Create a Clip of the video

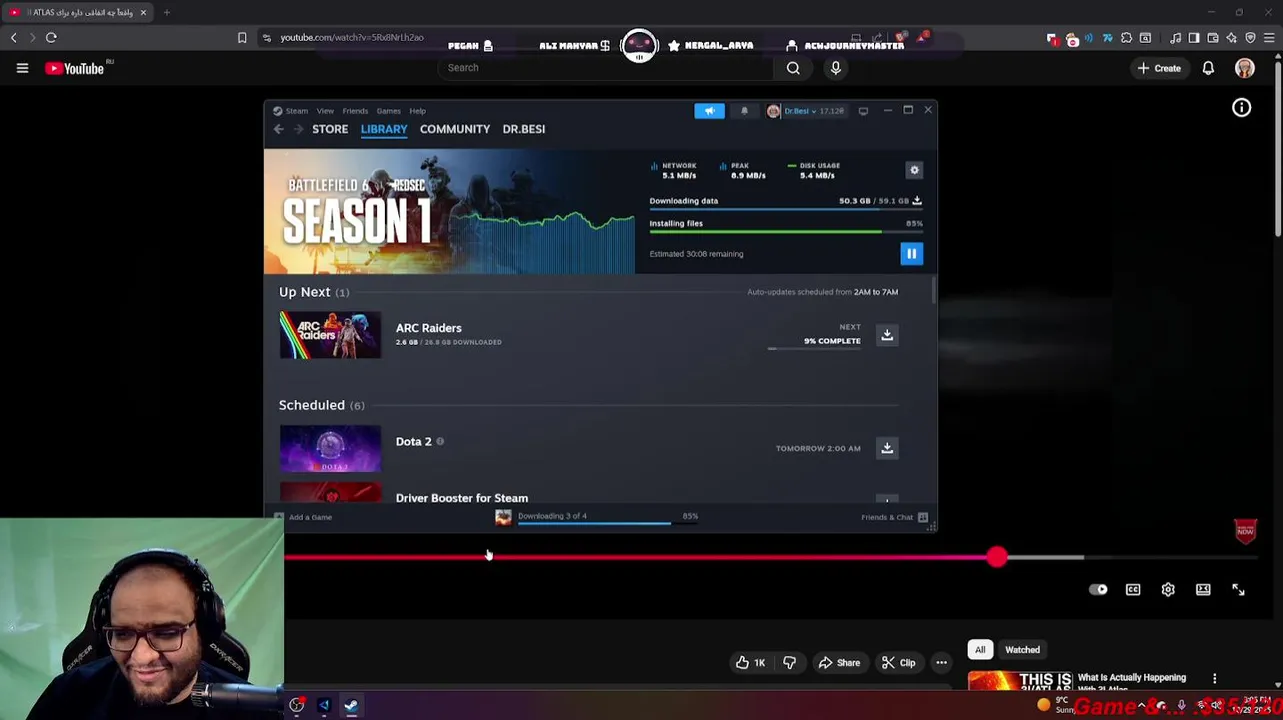pyautogui.click(x=898, y=663)
